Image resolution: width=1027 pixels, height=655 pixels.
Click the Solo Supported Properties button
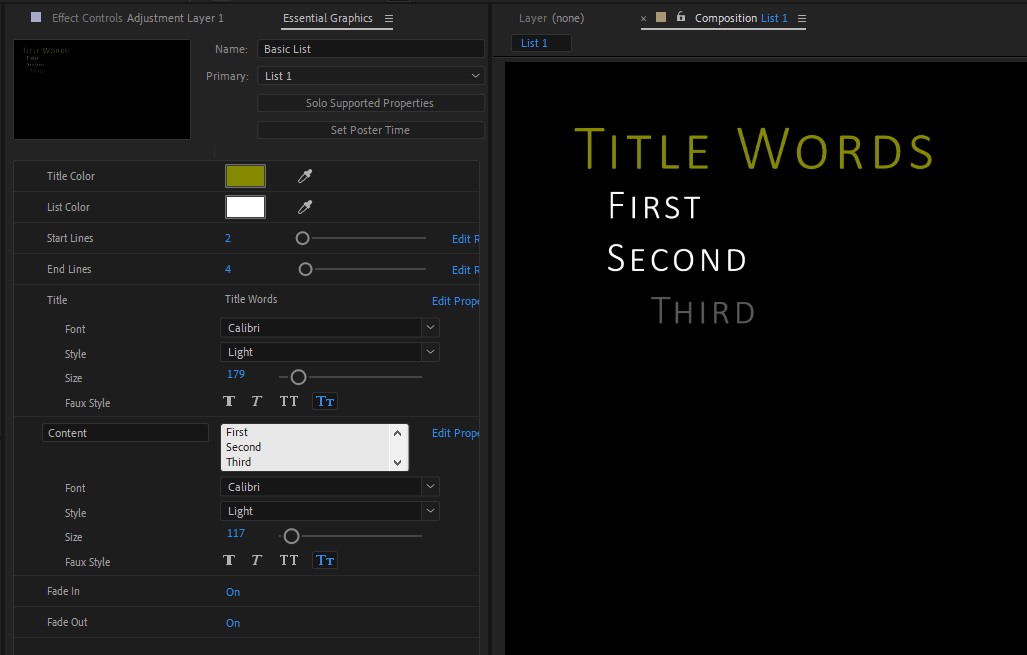[x=370, y=103]
